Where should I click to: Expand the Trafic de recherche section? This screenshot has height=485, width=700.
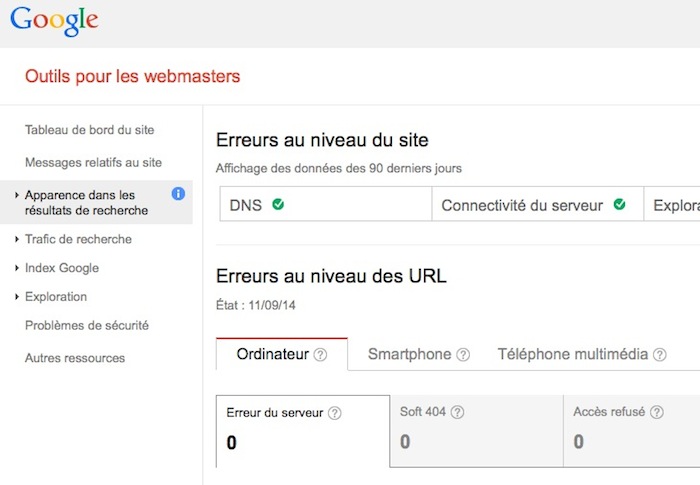[18, 240]
